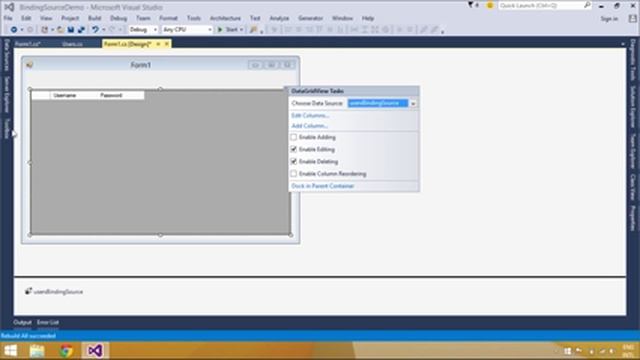Click the New Project toolbar icon
640x360 pixels.
point(44,29)
